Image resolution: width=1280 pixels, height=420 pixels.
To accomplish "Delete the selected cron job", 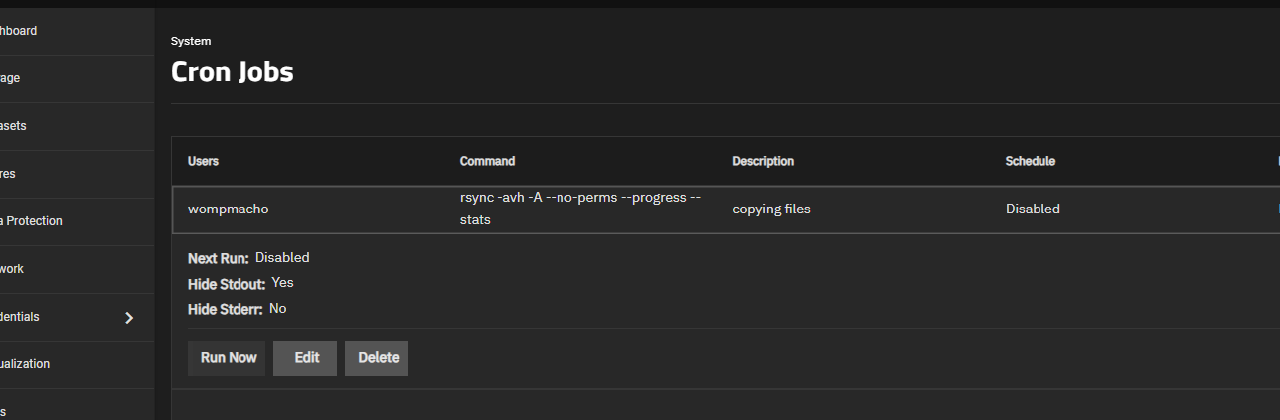I will click(378, 358).
